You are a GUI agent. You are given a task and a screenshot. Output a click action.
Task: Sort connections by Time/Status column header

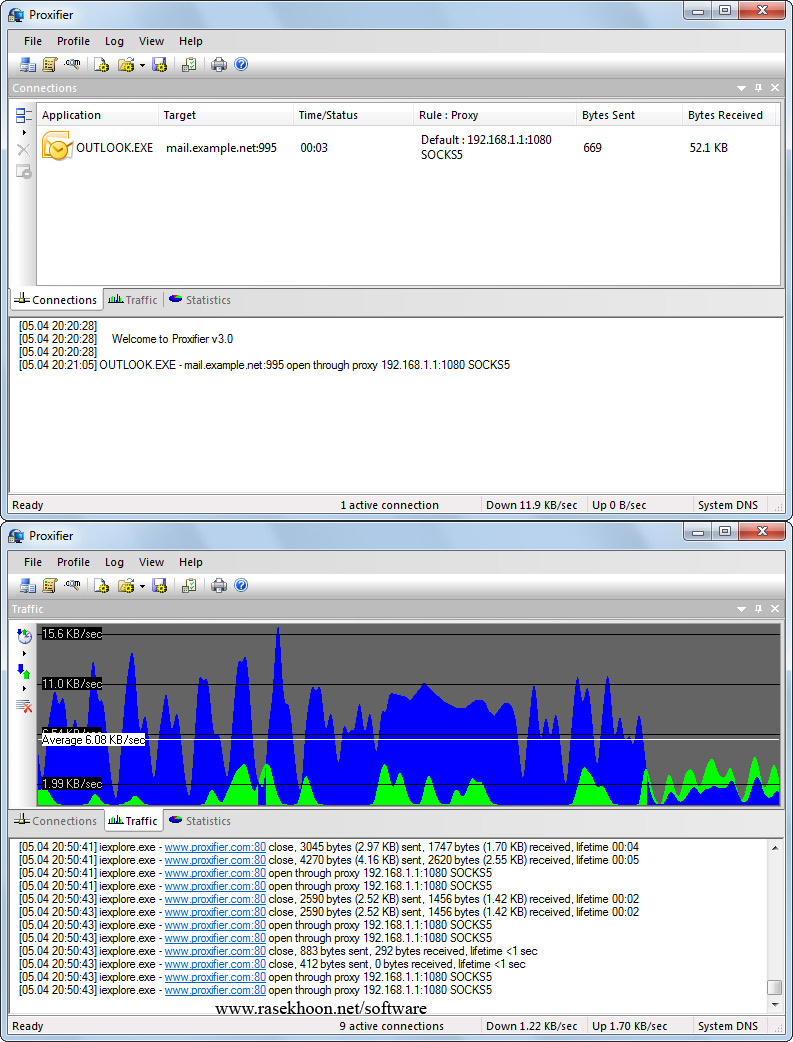(353, 115)
